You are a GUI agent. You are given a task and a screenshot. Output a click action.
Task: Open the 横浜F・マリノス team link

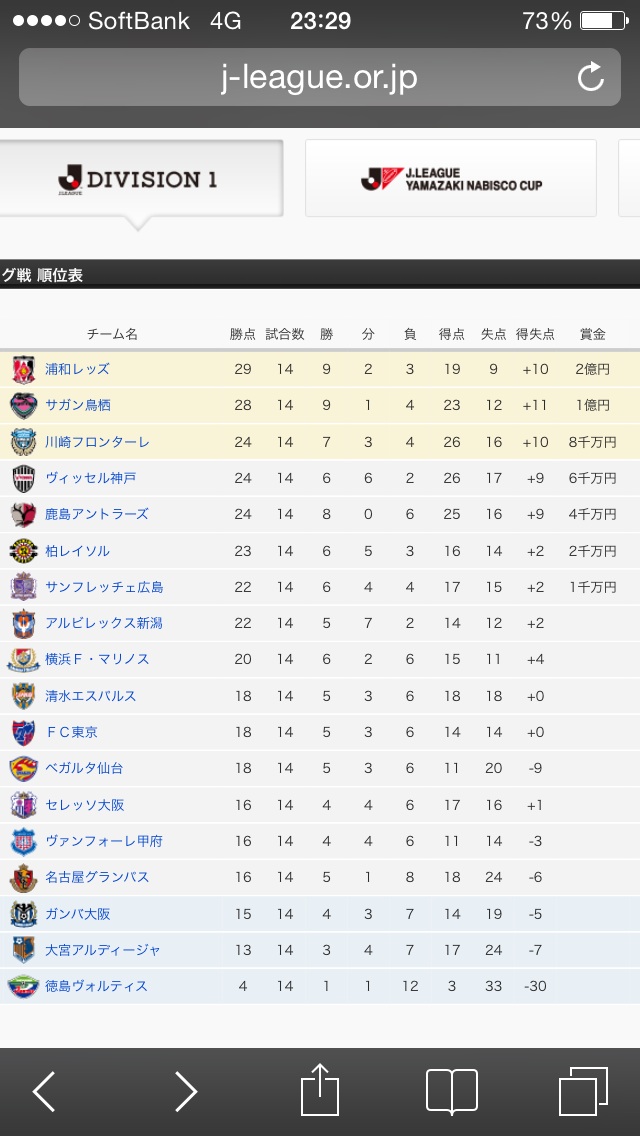click(97, 659)
